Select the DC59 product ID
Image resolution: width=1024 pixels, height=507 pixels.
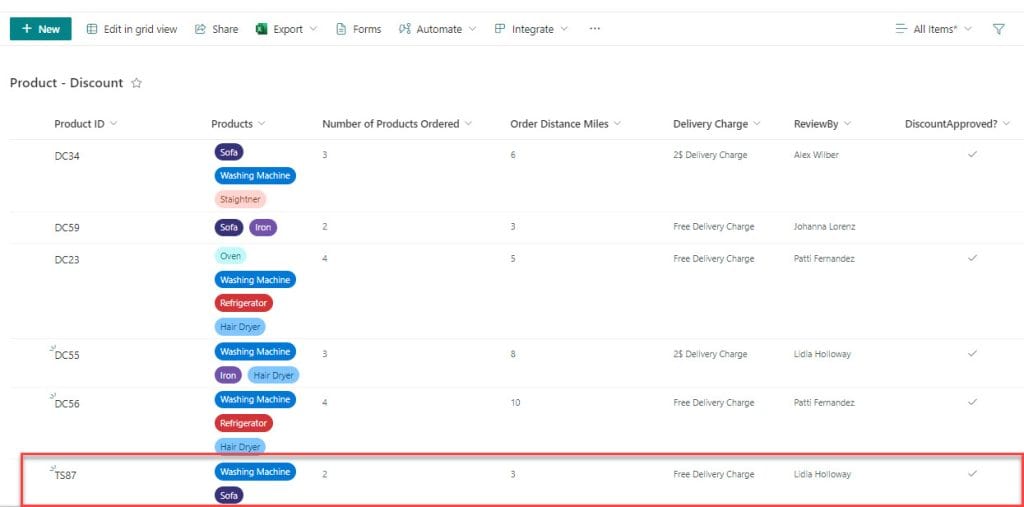67,228
